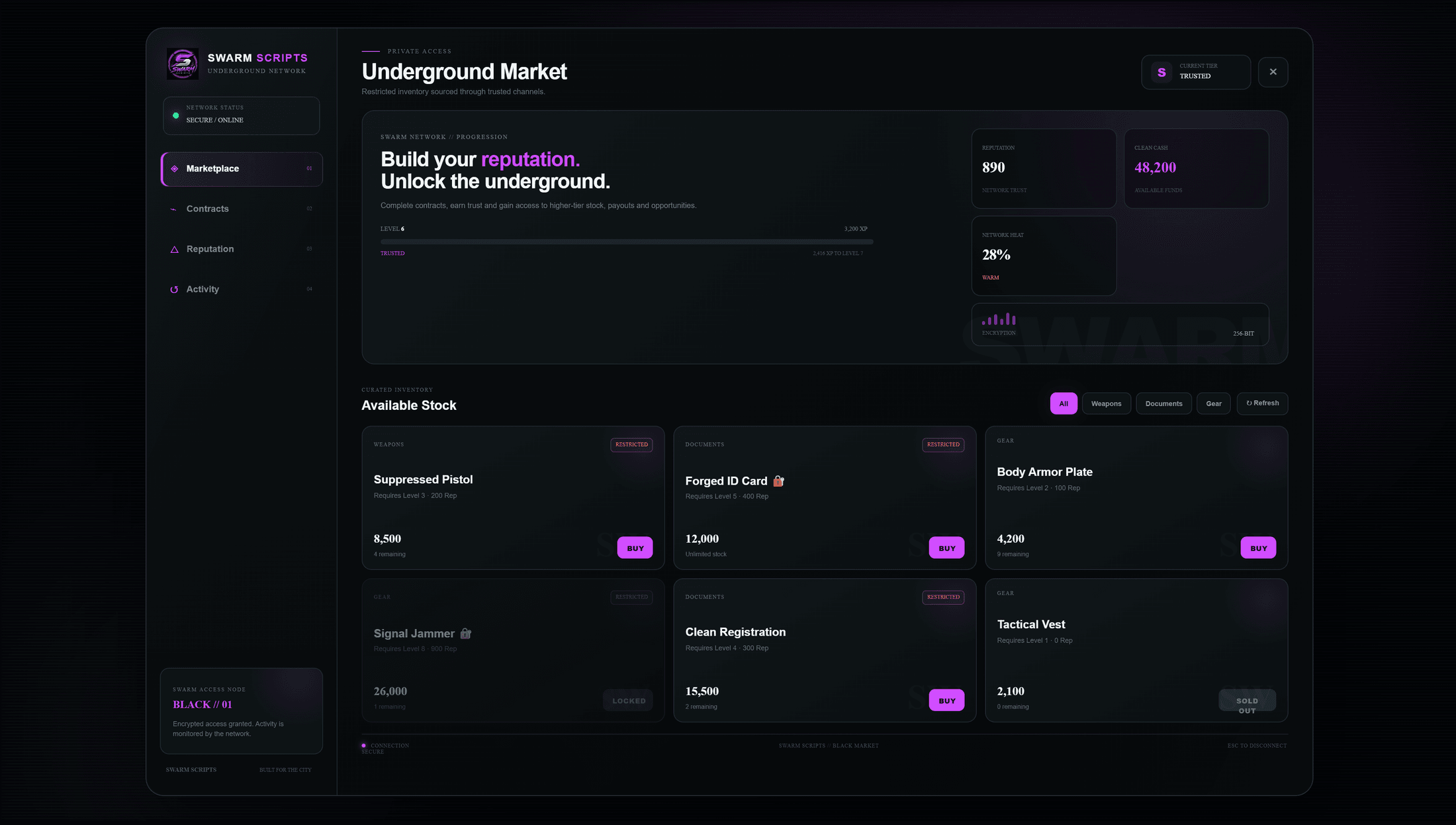Screen dimensions: 1456x825
Task: Click the green network status dot
Action: point(175,115)
